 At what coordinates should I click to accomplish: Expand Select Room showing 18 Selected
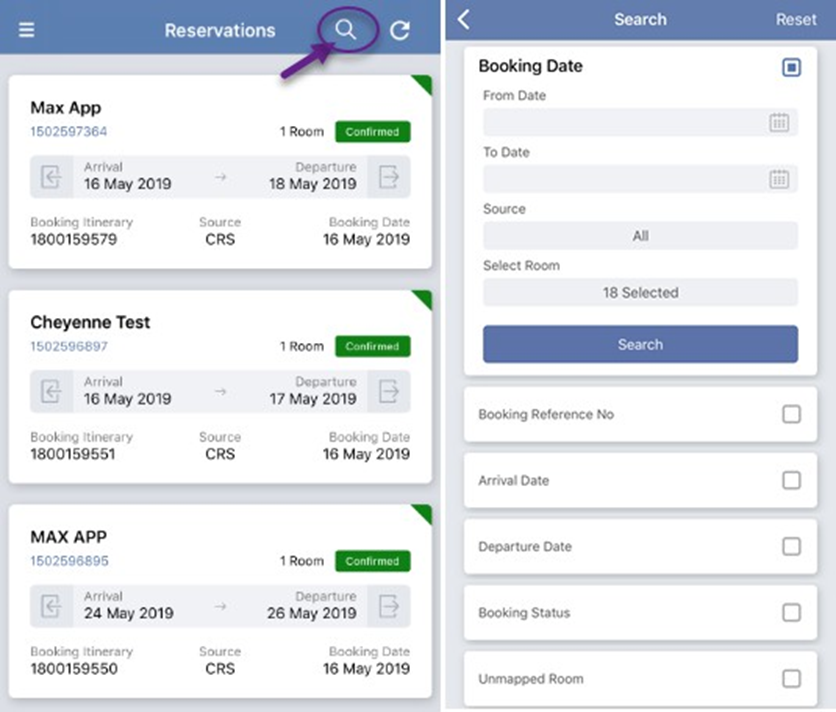pos(640,293)
